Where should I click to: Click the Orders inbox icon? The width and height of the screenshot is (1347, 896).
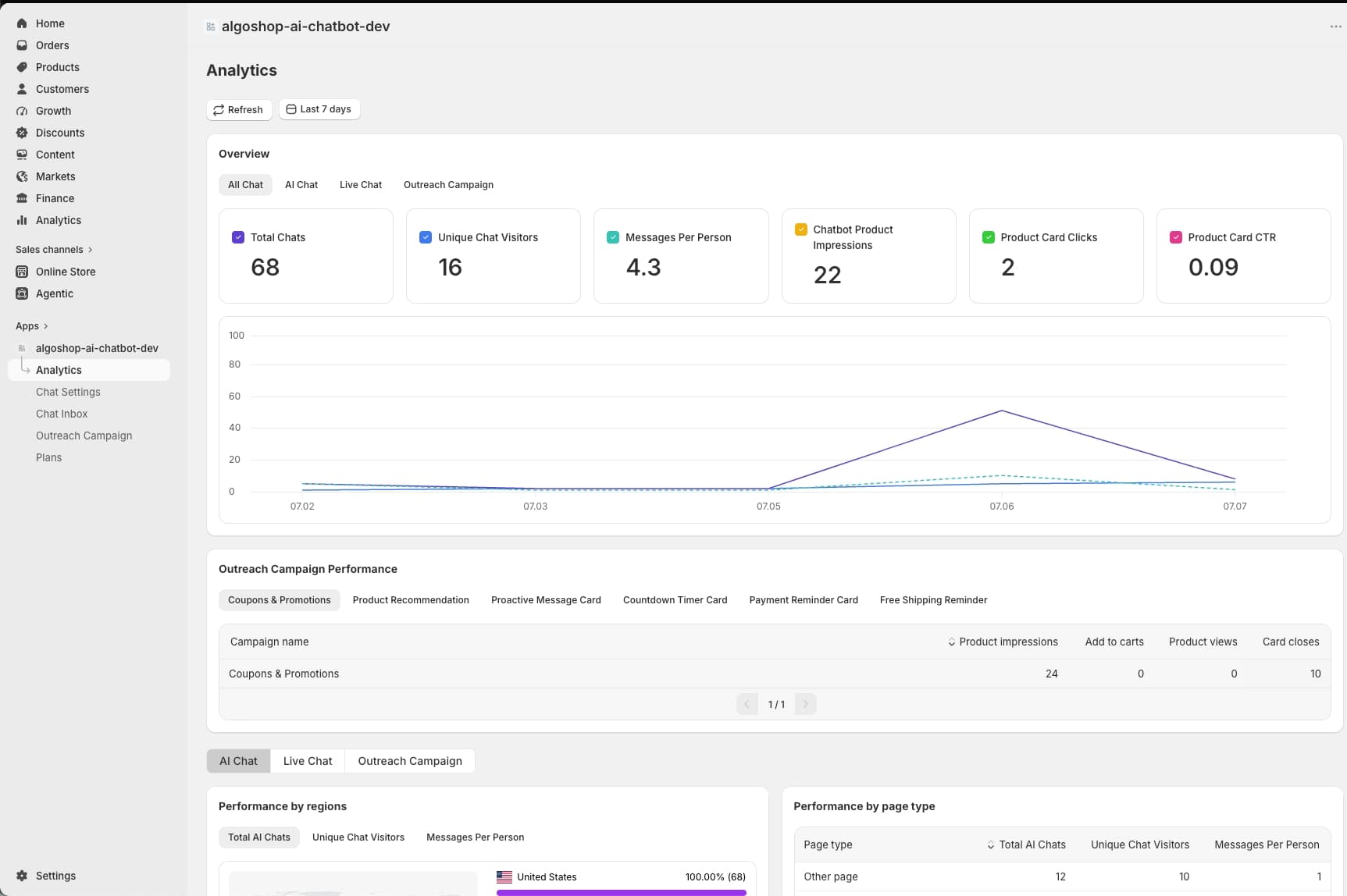click(22, 45)
